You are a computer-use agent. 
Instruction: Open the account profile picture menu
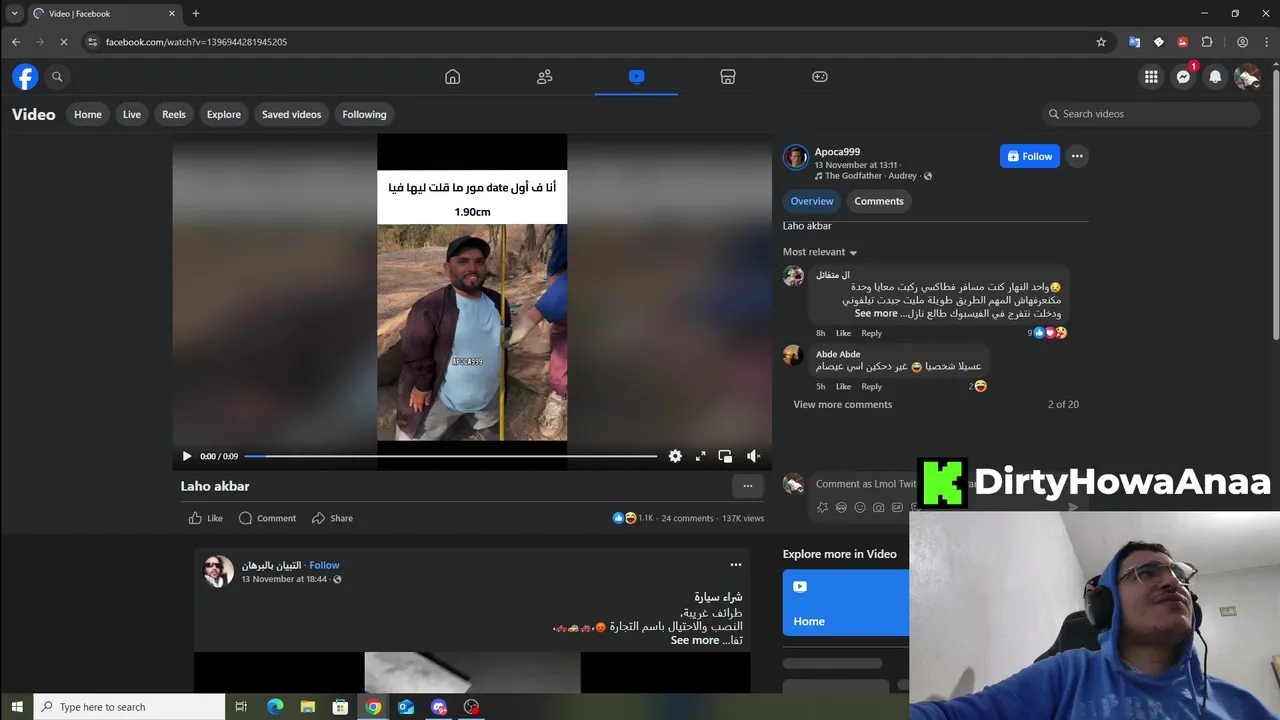coord(1247,77)
